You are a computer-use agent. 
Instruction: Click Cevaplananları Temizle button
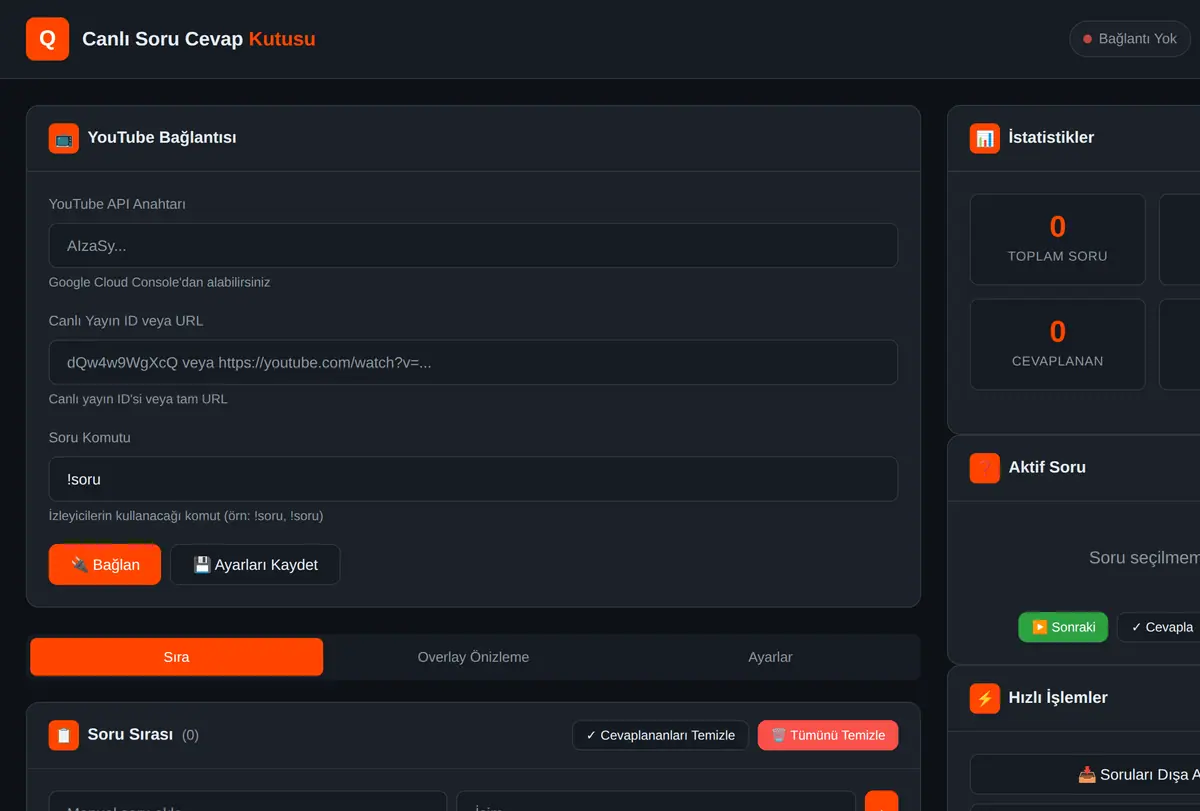click(x=661, y=735)
